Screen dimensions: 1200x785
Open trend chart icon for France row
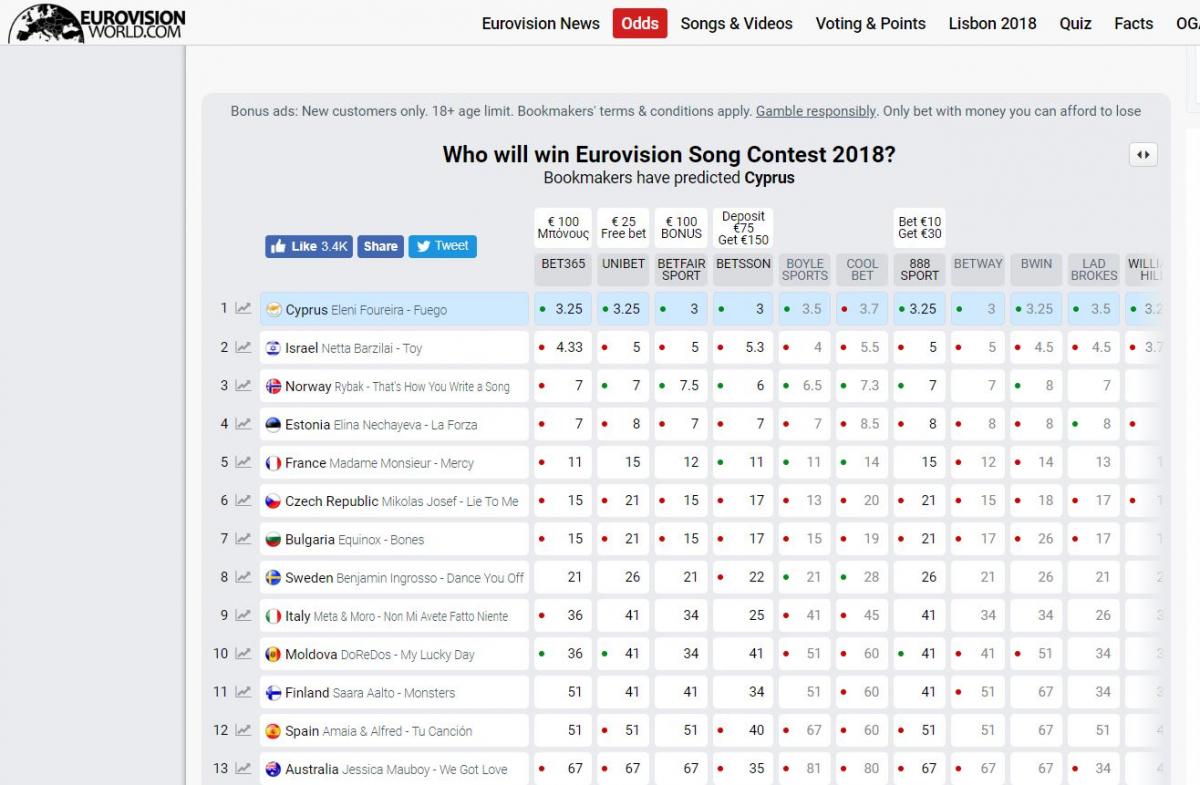tap(243, 462)
